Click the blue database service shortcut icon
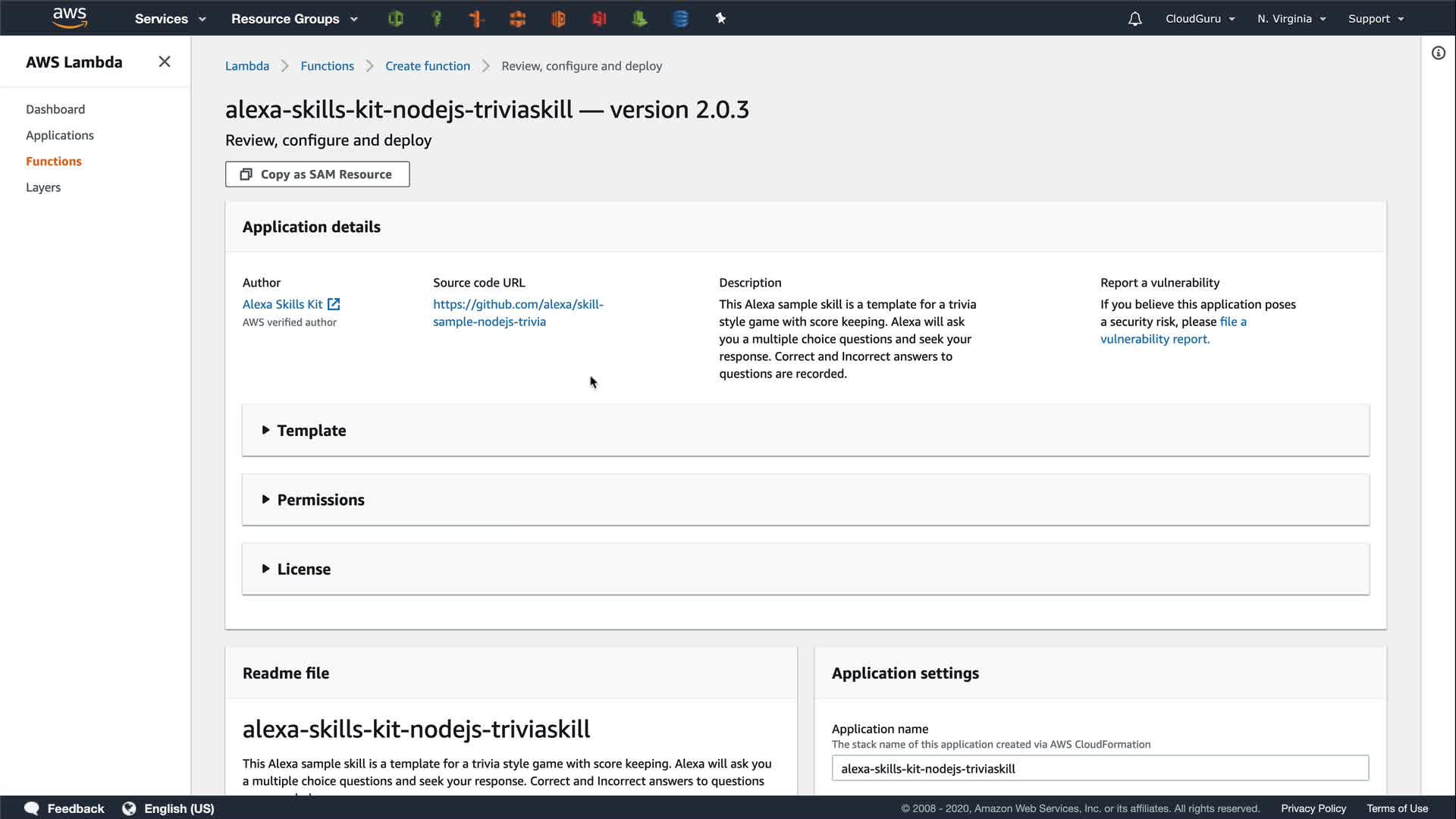This screenshot has width=1456, height=819. [680, 19]
